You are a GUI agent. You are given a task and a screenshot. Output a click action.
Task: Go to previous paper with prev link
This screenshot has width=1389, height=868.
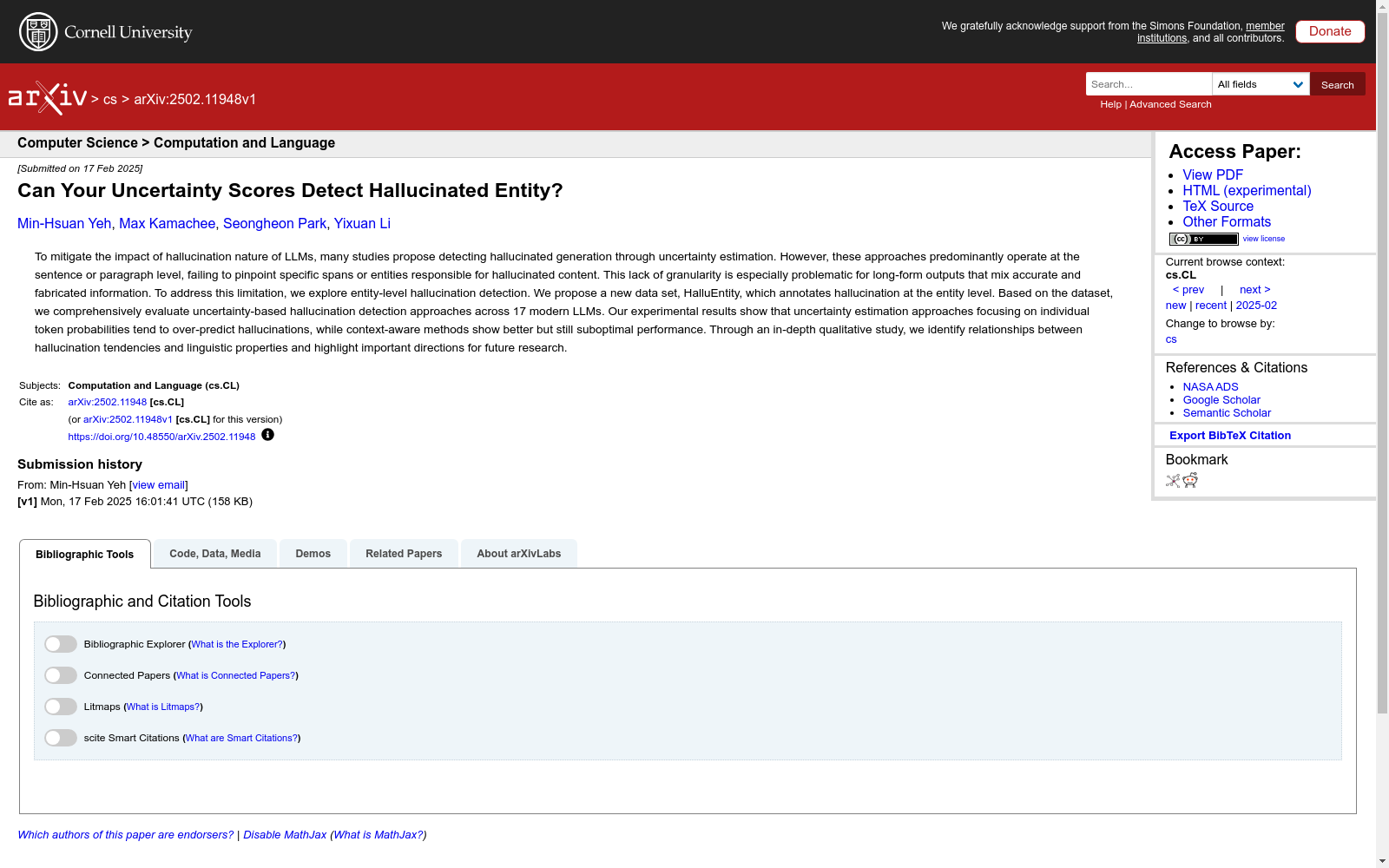1188,290
